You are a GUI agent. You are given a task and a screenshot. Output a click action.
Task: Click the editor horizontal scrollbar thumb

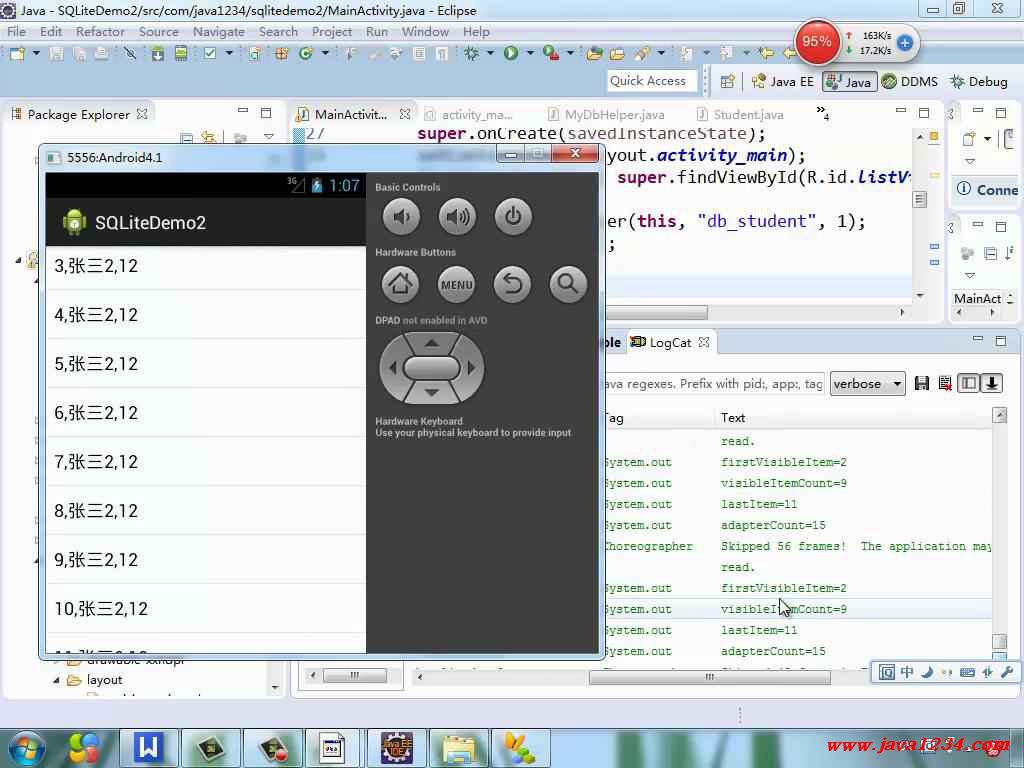coord(656,313)
